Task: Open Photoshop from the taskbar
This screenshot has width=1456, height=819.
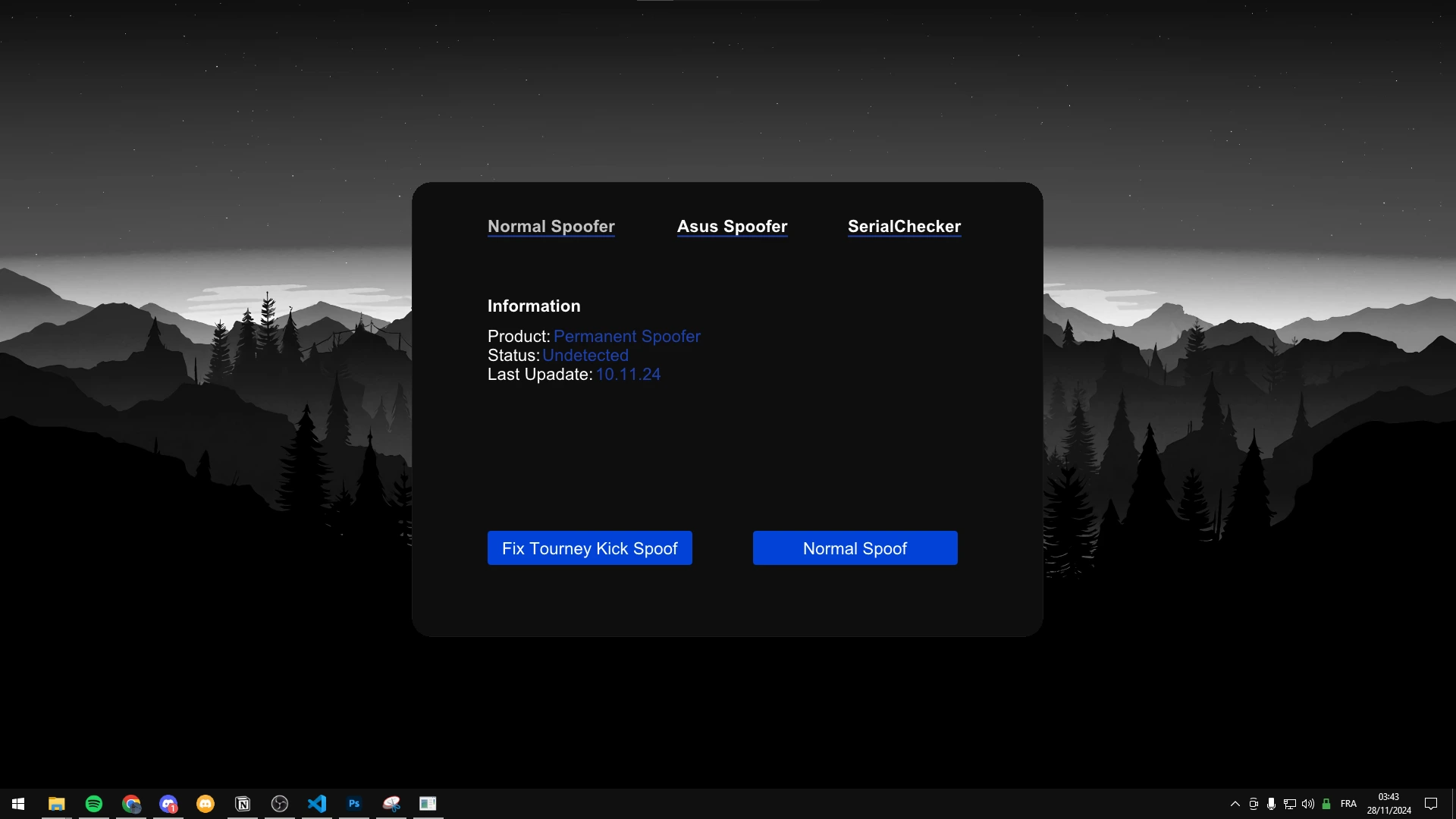Action: (354, 804)
